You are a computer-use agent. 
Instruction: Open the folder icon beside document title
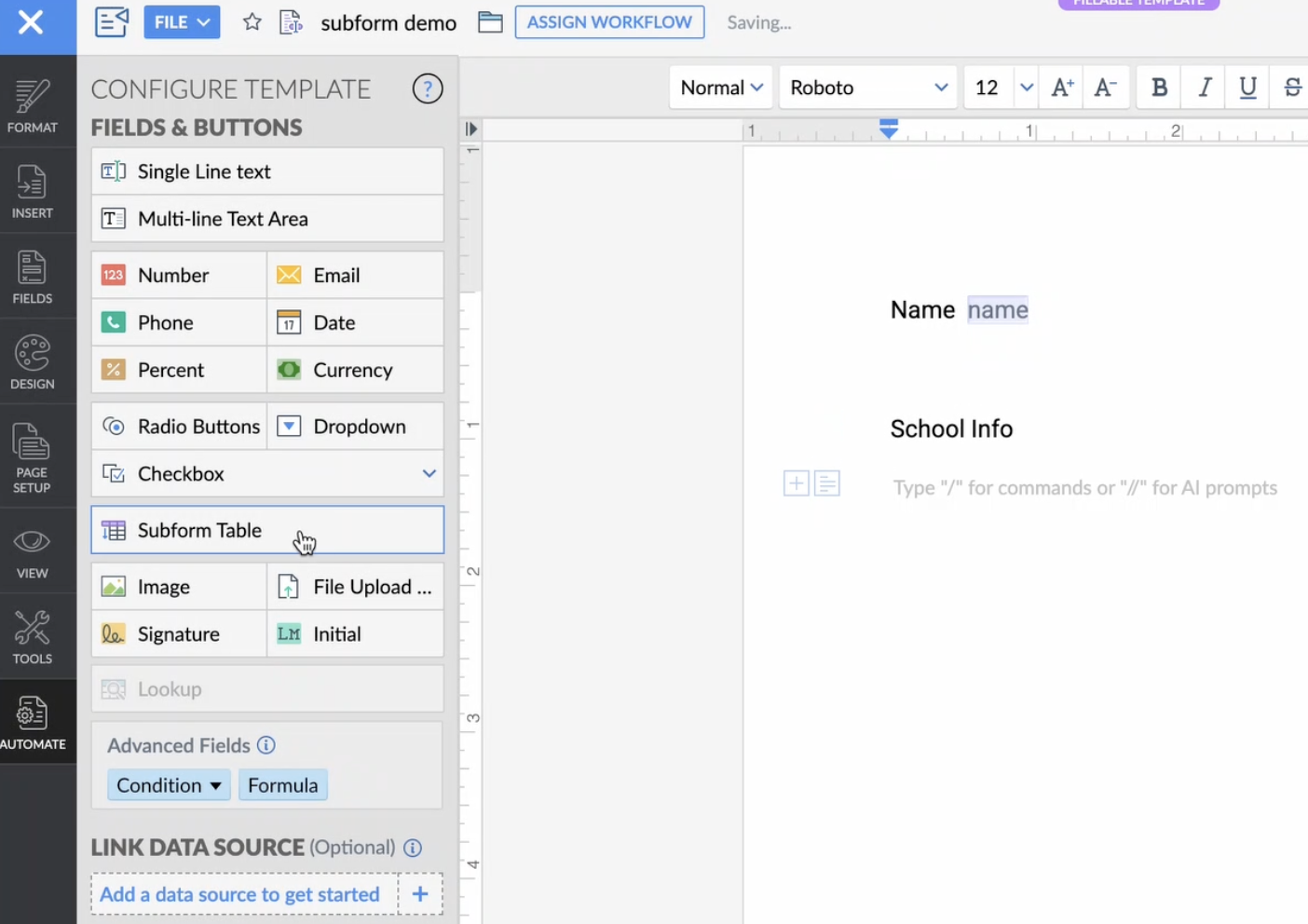click(490, 22)
